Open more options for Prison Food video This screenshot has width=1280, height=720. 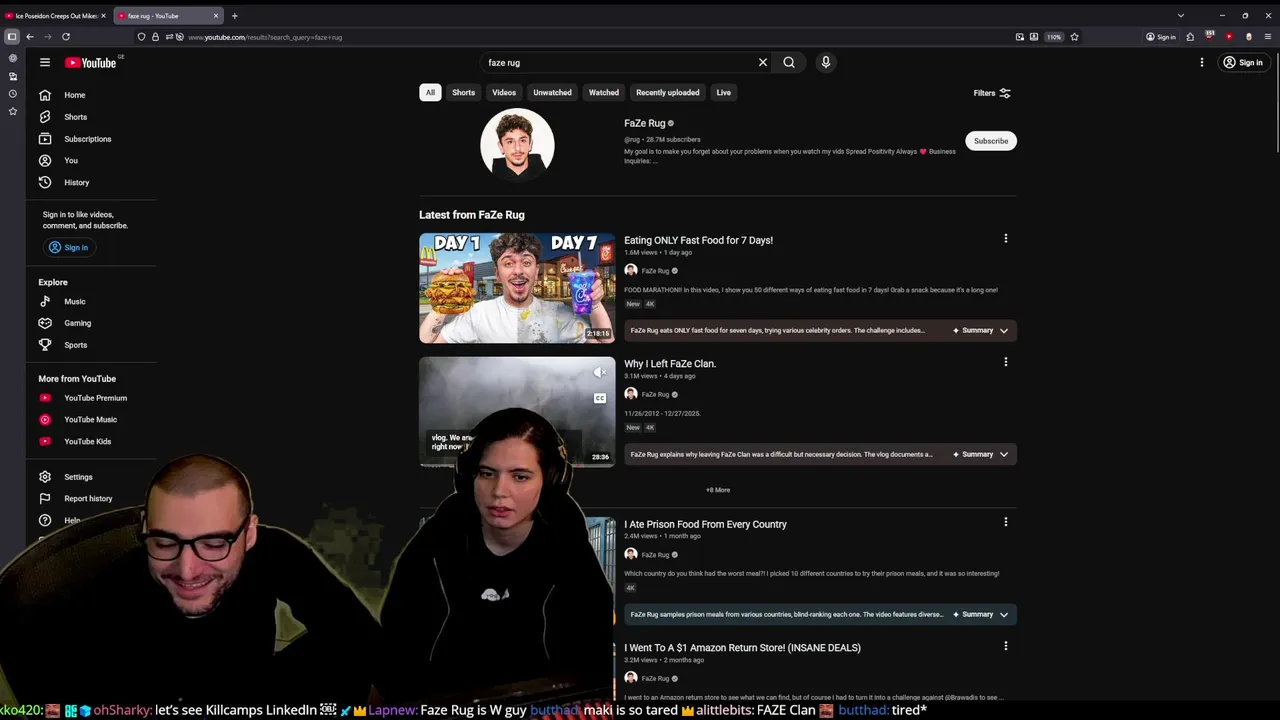pos(1006,522)
